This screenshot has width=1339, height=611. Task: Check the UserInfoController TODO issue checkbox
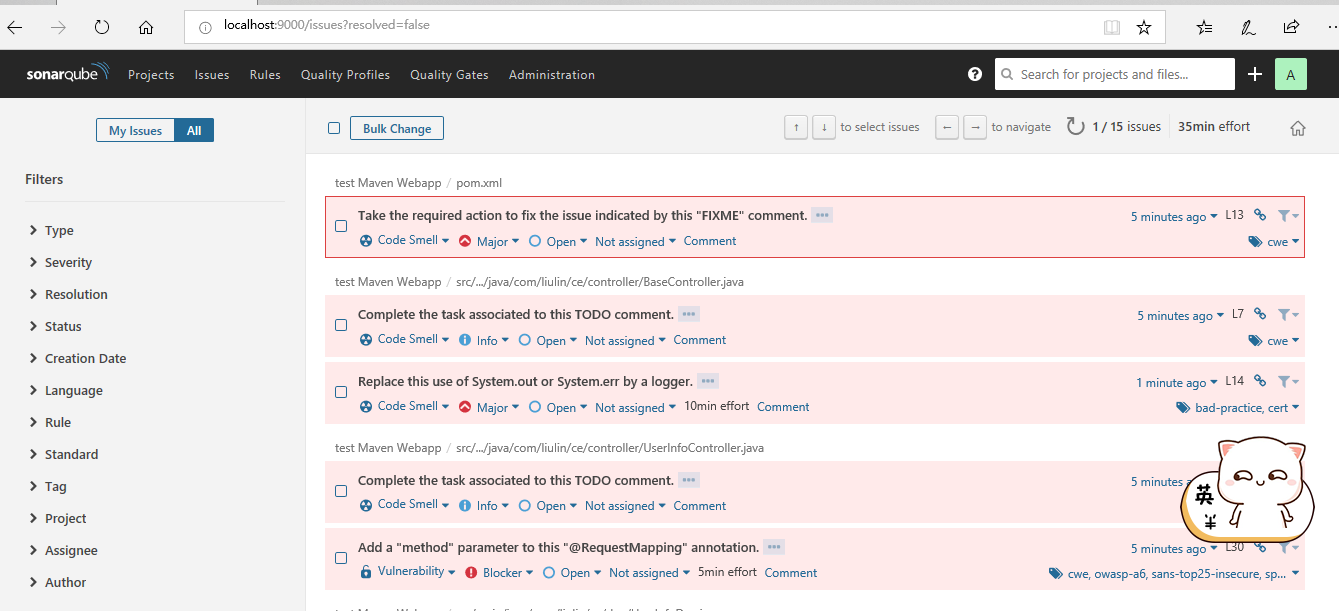point(341,491)
